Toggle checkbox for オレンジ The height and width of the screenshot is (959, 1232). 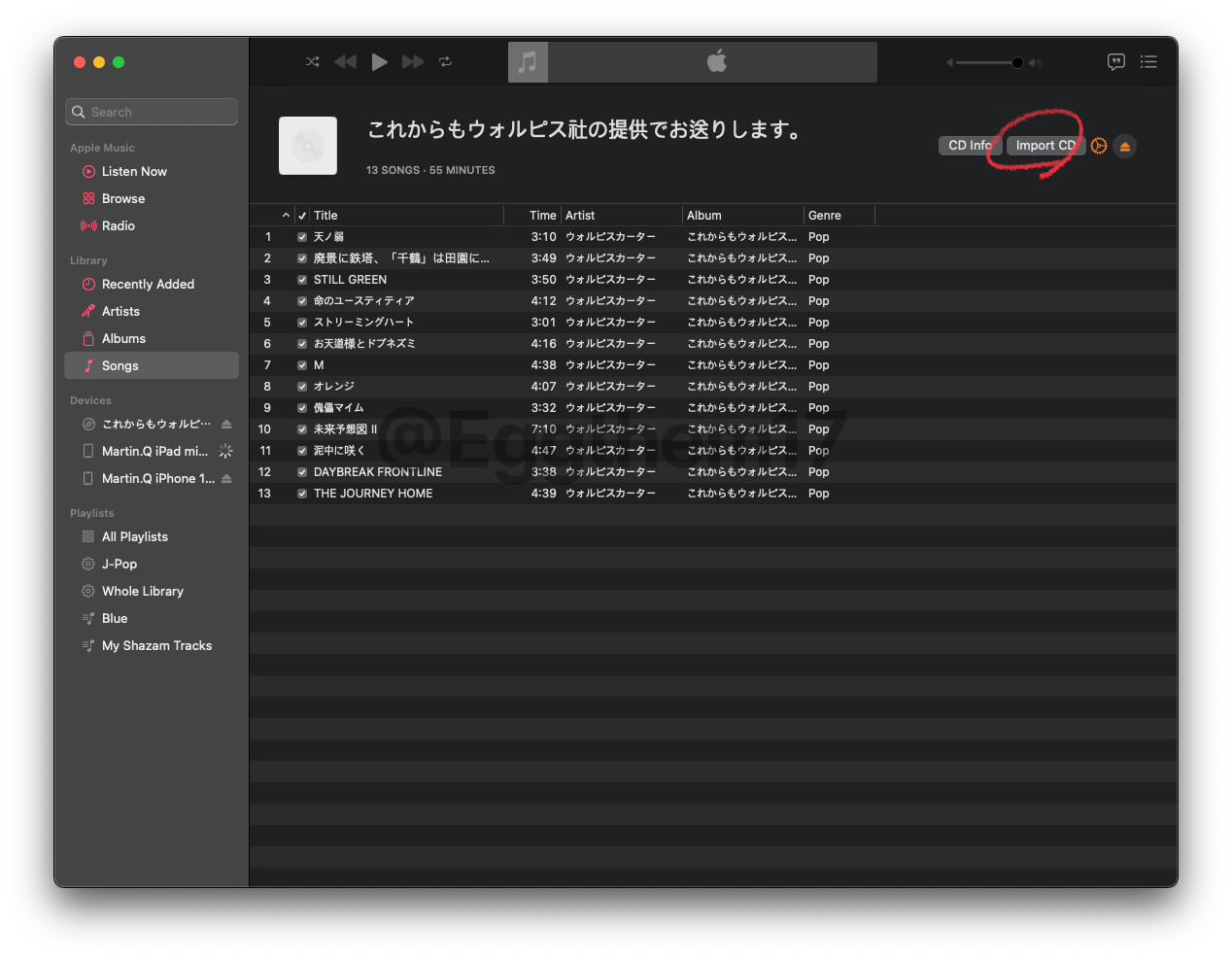(302, 387)
